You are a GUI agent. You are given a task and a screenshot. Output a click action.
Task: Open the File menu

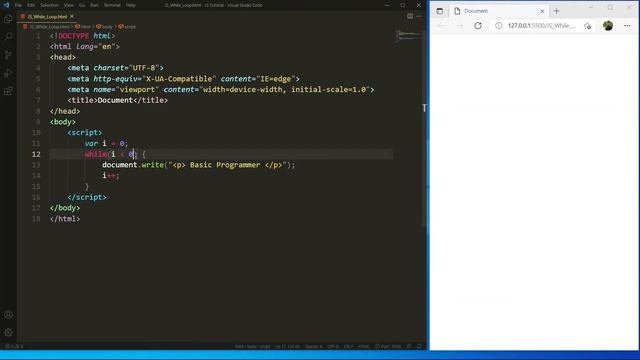point(18,5)
